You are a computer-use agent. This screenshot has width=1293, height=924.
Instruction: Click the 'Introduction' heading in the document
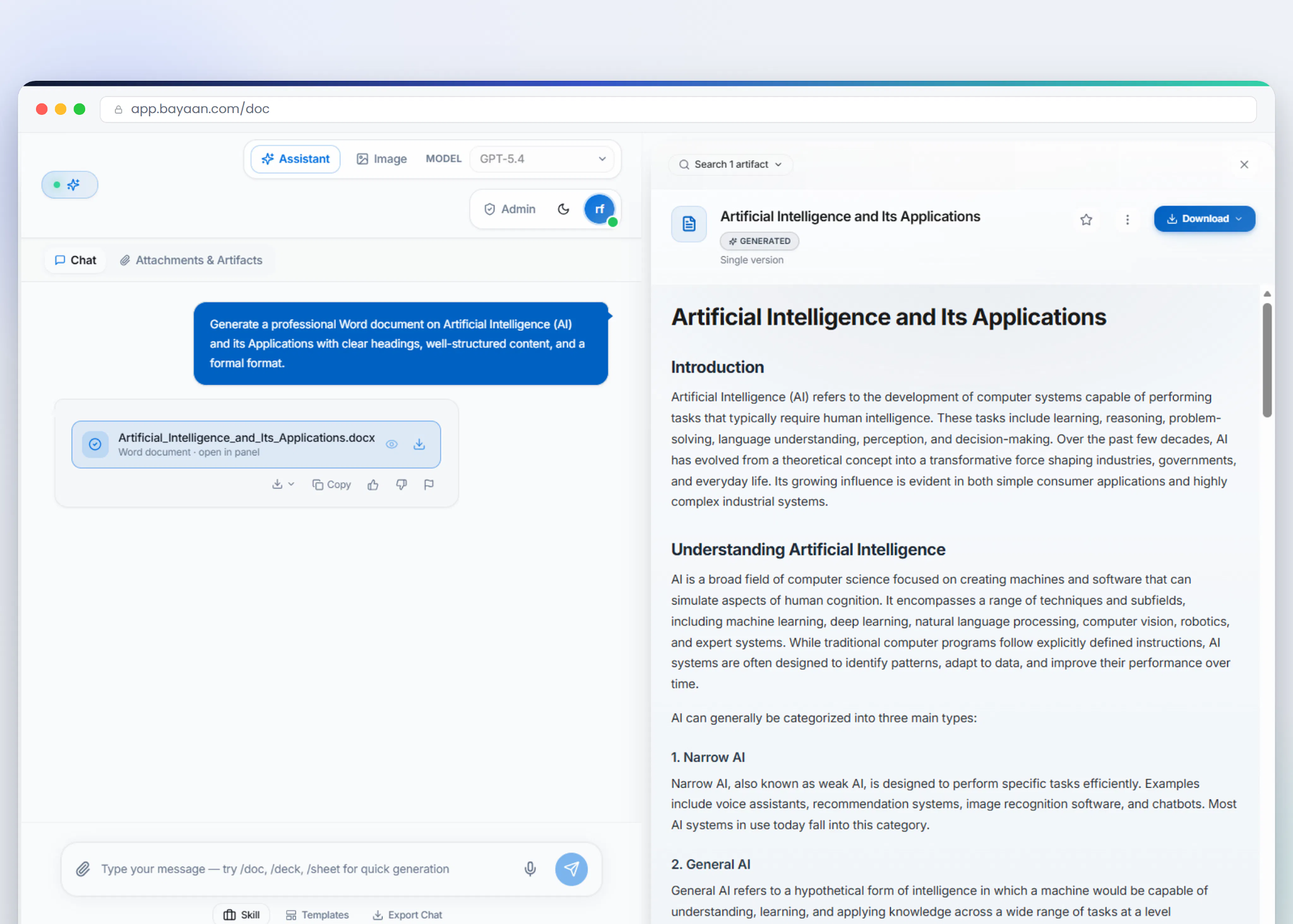pyautogui.click(x=717, y=367)
